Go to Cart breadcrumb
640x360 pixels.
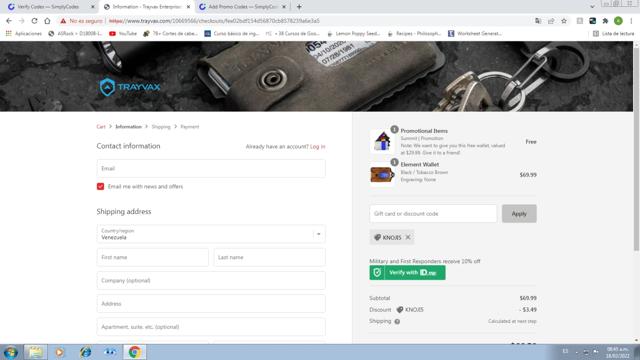(101, 127)
